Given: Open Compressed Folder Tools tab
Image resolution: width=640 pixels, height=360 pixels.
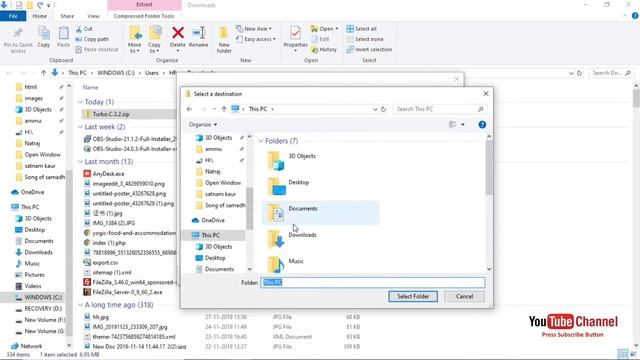Looking at the screenshot, I should point(144,16).
